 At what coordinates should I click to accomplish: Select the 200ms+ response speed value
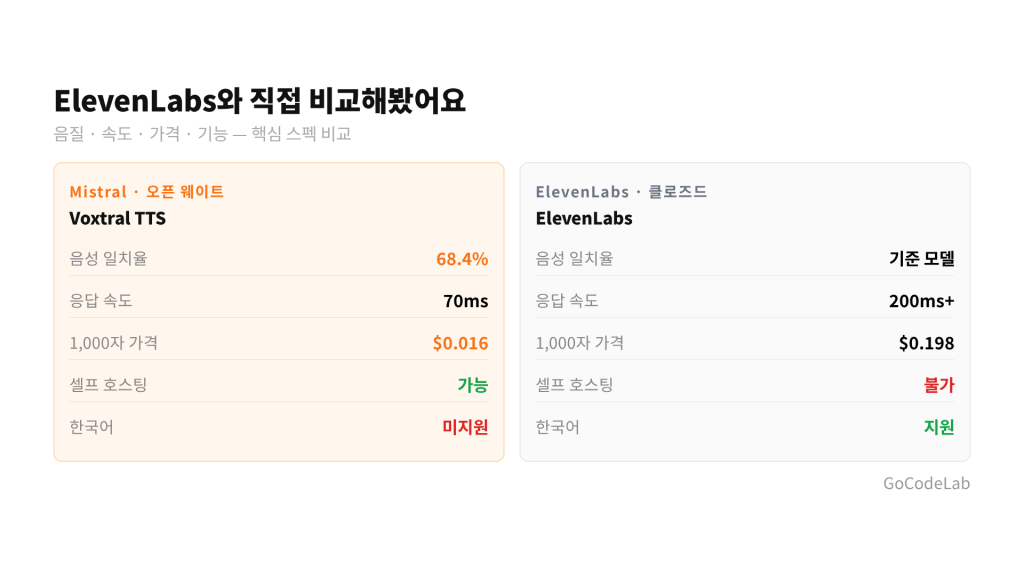pos(921,301)
